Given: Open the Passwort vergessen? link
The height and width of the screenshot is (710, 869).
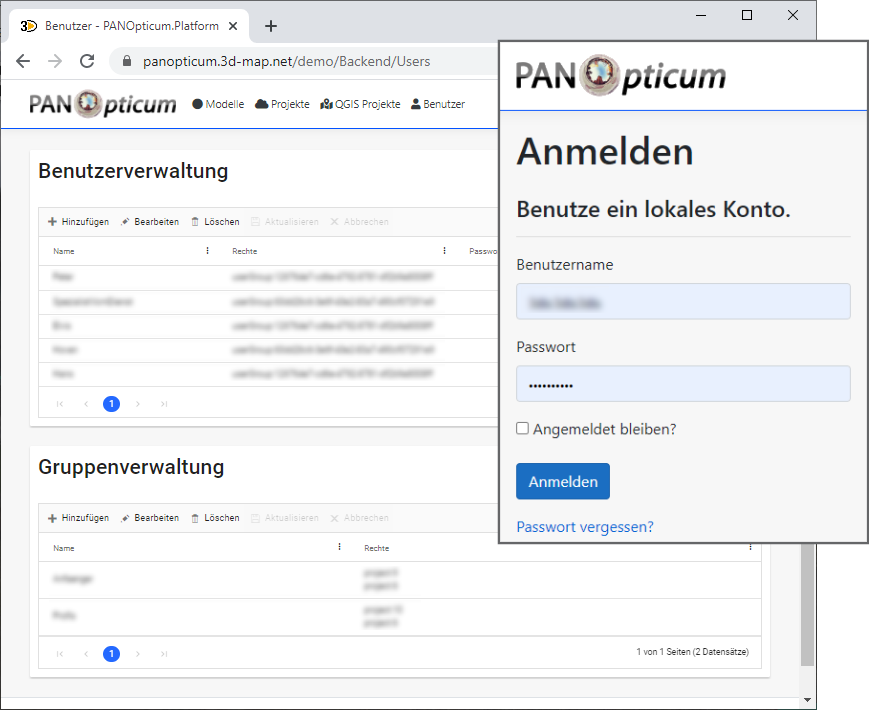Looking at the screenshot, I should point(585,527).
